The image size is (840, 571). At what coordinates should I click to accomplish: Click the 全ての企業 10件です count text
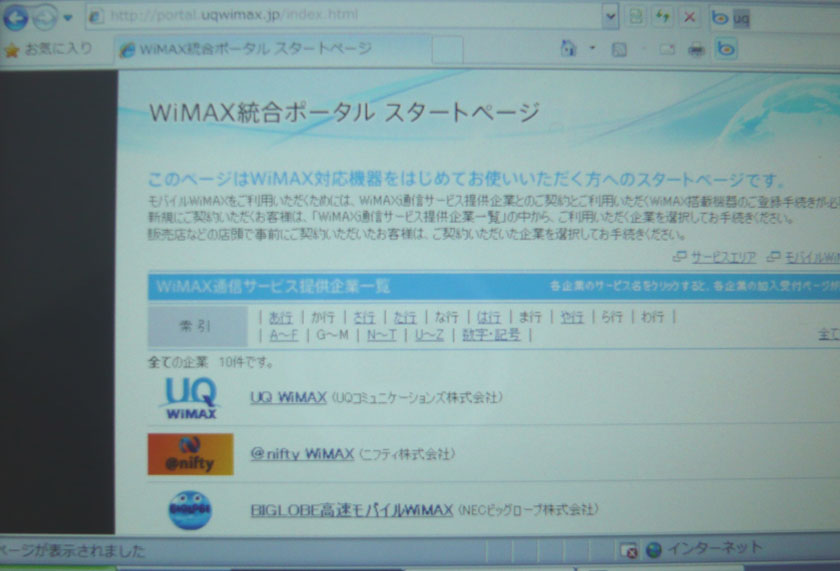point(211,363)
